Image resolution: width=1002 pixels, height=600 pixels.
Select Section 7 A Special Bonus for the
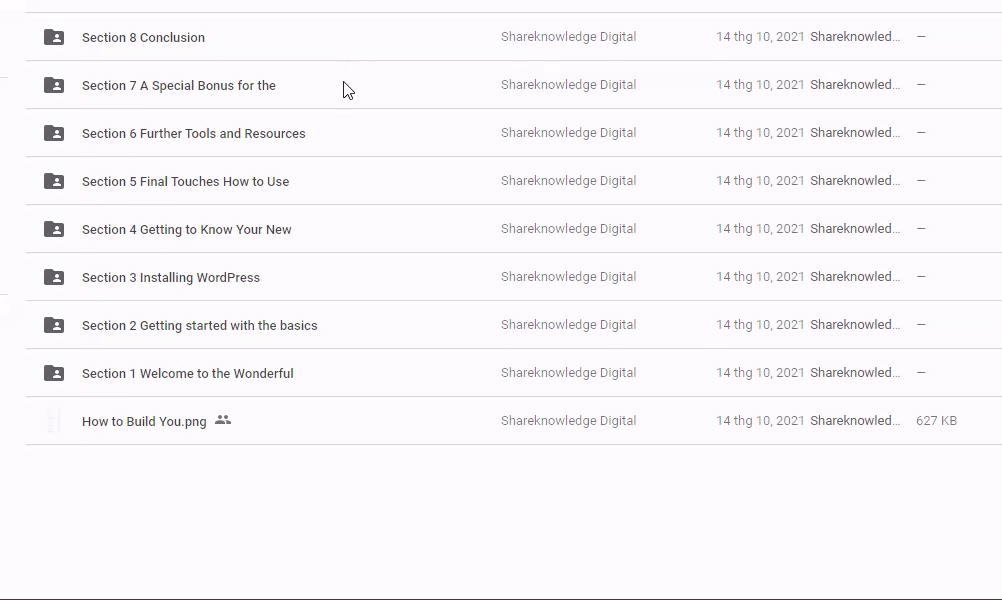coord(178,86)
